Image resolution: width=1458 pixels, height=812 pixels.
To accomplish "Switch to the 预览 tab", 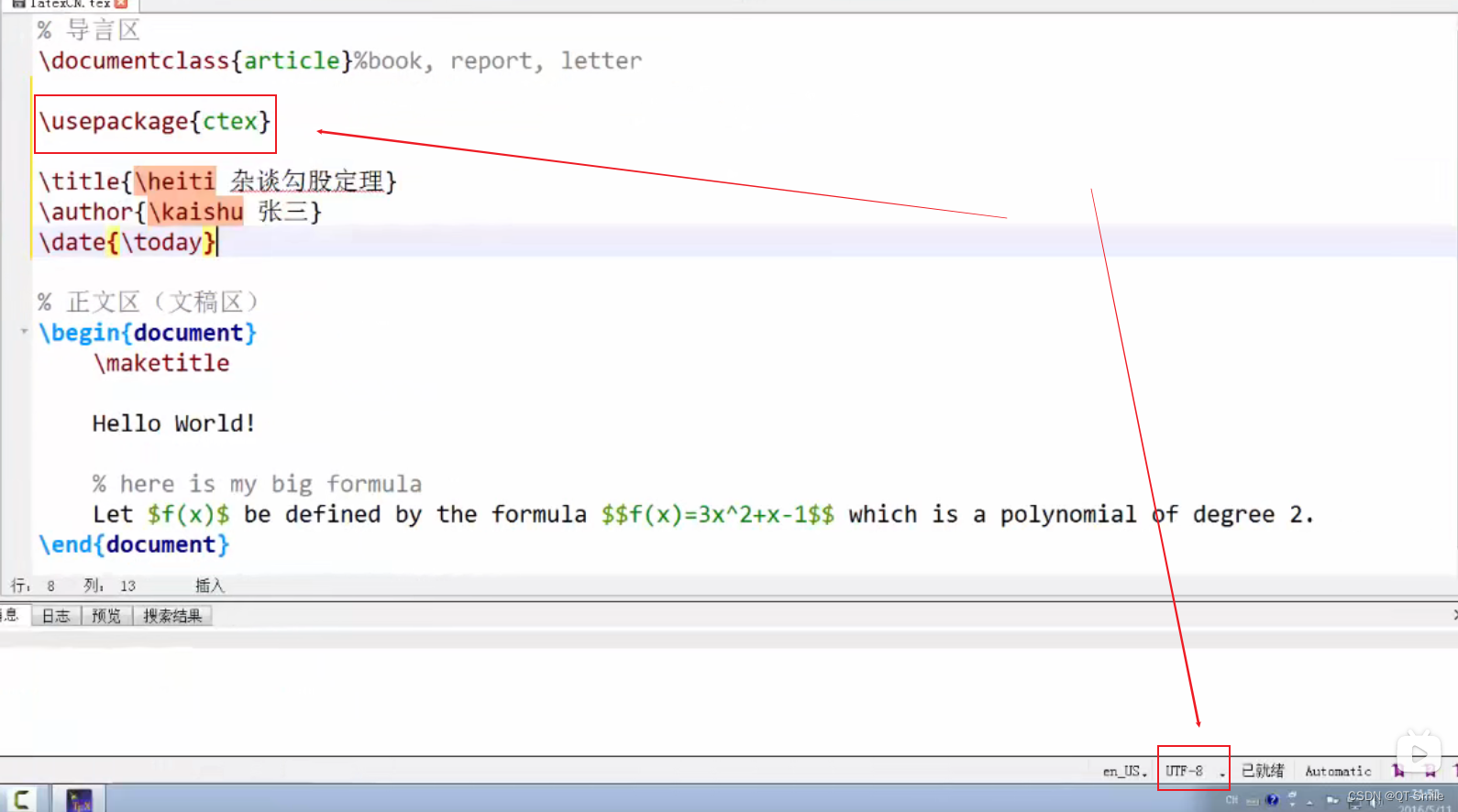I will click(106, 616).
